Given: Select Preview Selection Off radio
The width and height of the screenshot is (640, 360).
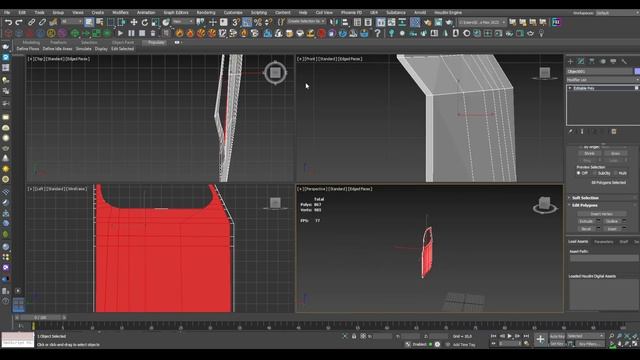Looking at the screenshot, I should 578,173.
